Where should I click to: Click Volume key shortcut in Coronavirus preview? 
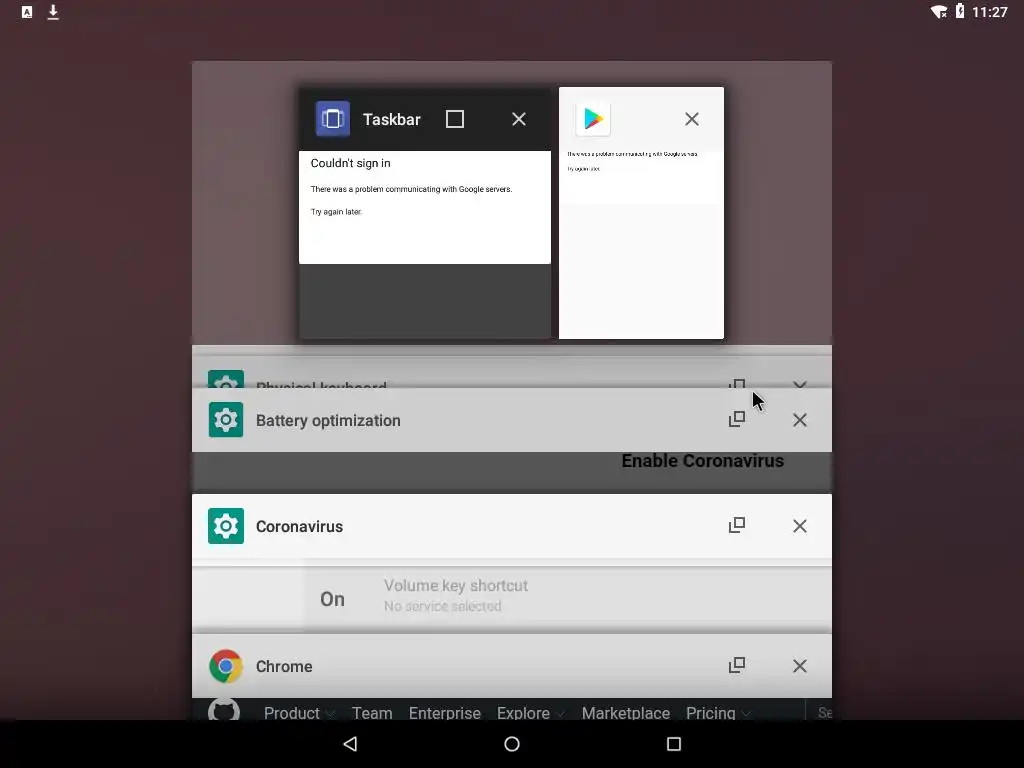456,586
